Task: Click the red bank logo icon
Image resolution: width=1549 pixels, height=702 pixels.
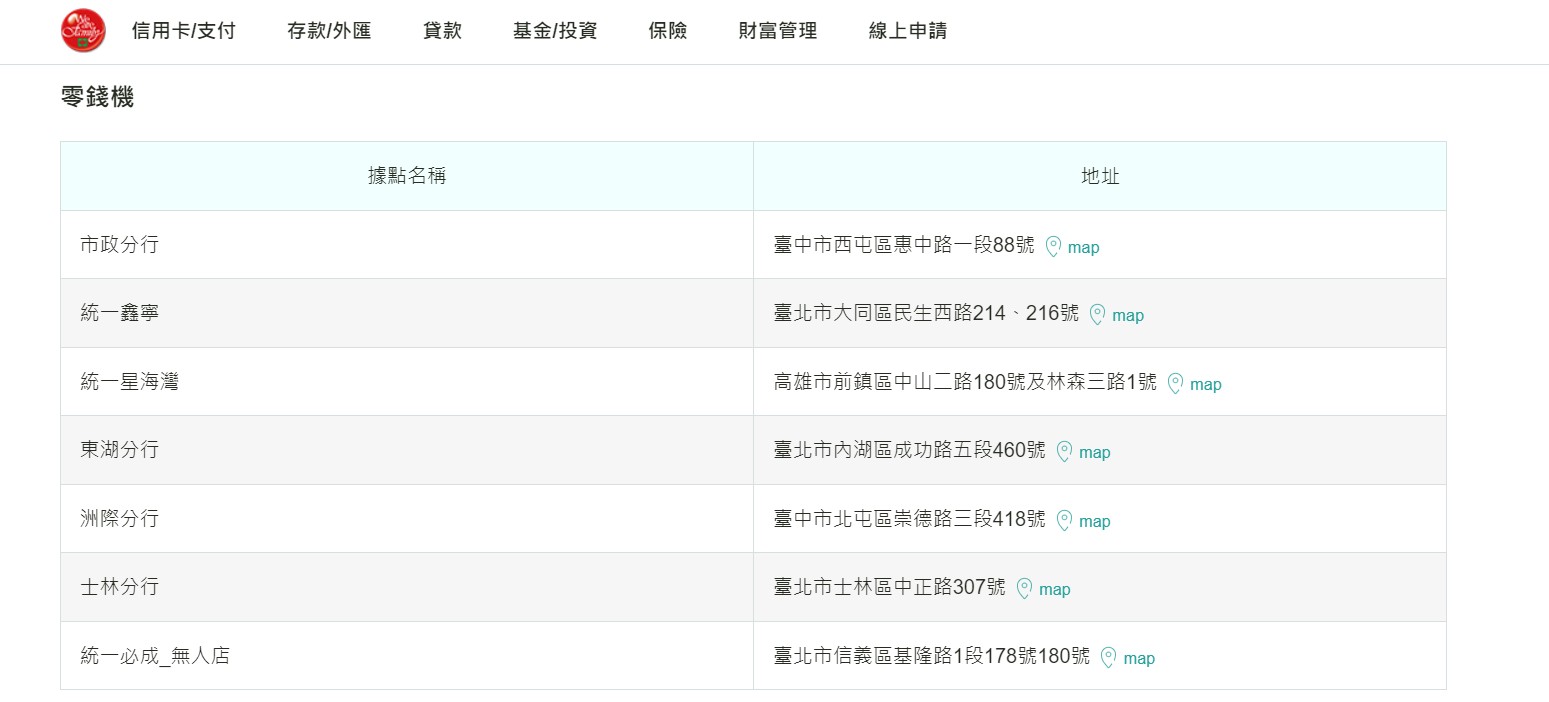Action: point(83,31)
